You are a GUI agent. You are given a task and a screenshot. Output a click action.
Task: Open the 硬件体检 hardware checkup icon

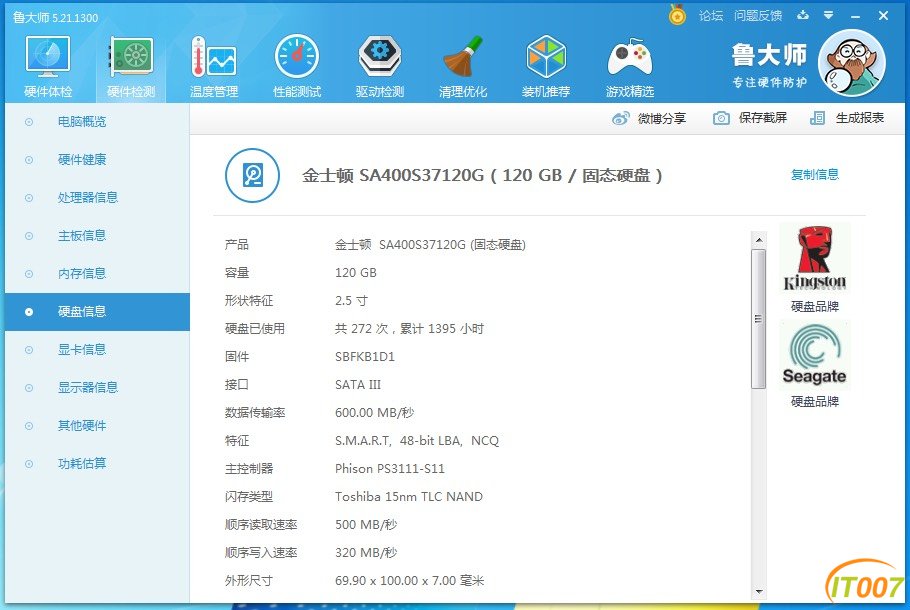[48, 57]
